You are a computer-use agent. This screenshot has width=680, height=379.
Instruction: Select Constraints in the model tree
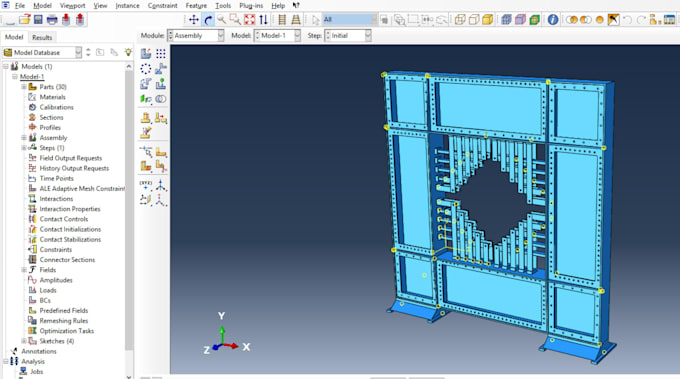(x=56, y=249)
